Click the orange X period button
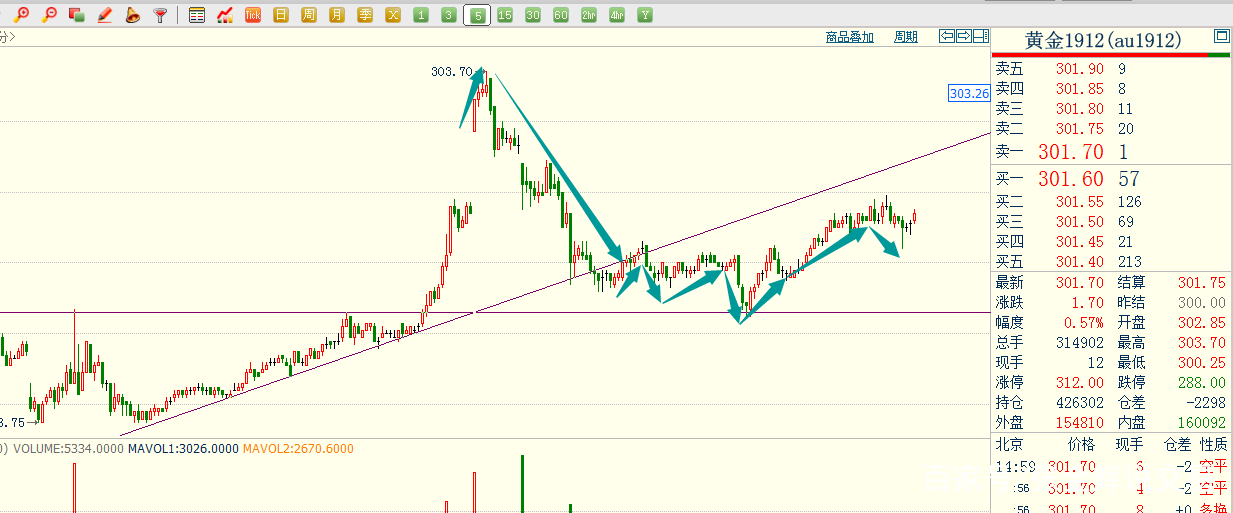The width and height of the screenshot is (1233, 513). point(393,15)
